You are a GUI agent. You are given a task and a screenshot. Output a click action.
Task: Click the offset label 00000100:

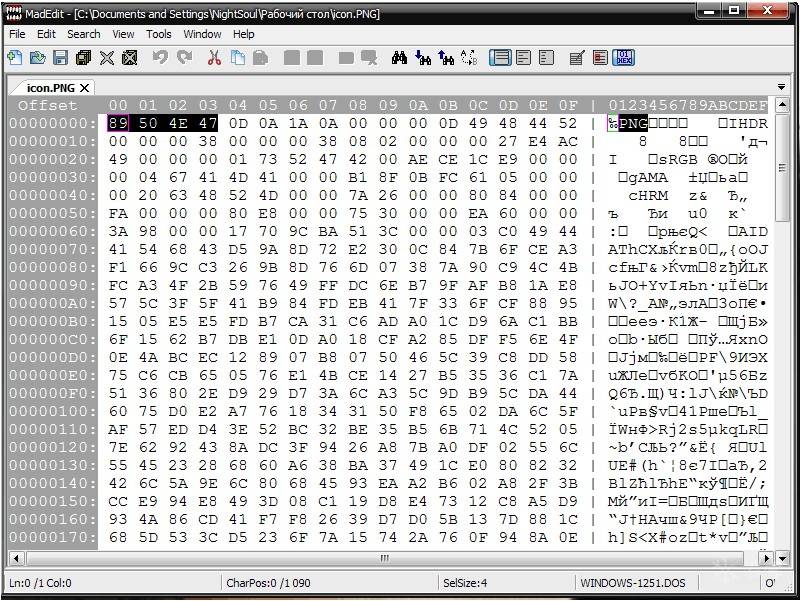click(x=53, y=411)
